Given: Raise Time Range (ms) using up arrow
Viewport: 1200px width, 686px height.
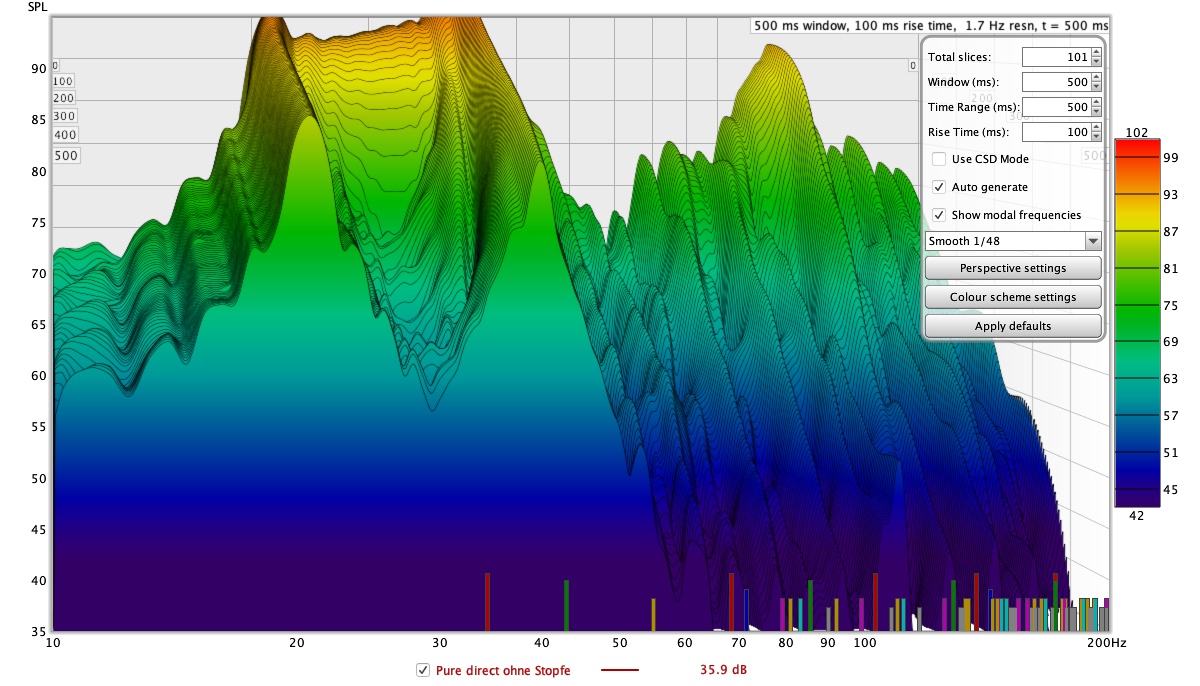Looking at the screenshot, I should pyautogui.click(x=1096, y=103).
